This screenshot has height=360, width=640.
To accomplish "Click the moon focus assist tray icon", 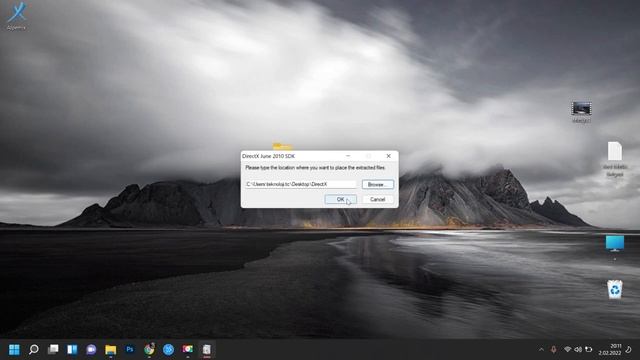I will pyautogui.click(x=629, y=350).
